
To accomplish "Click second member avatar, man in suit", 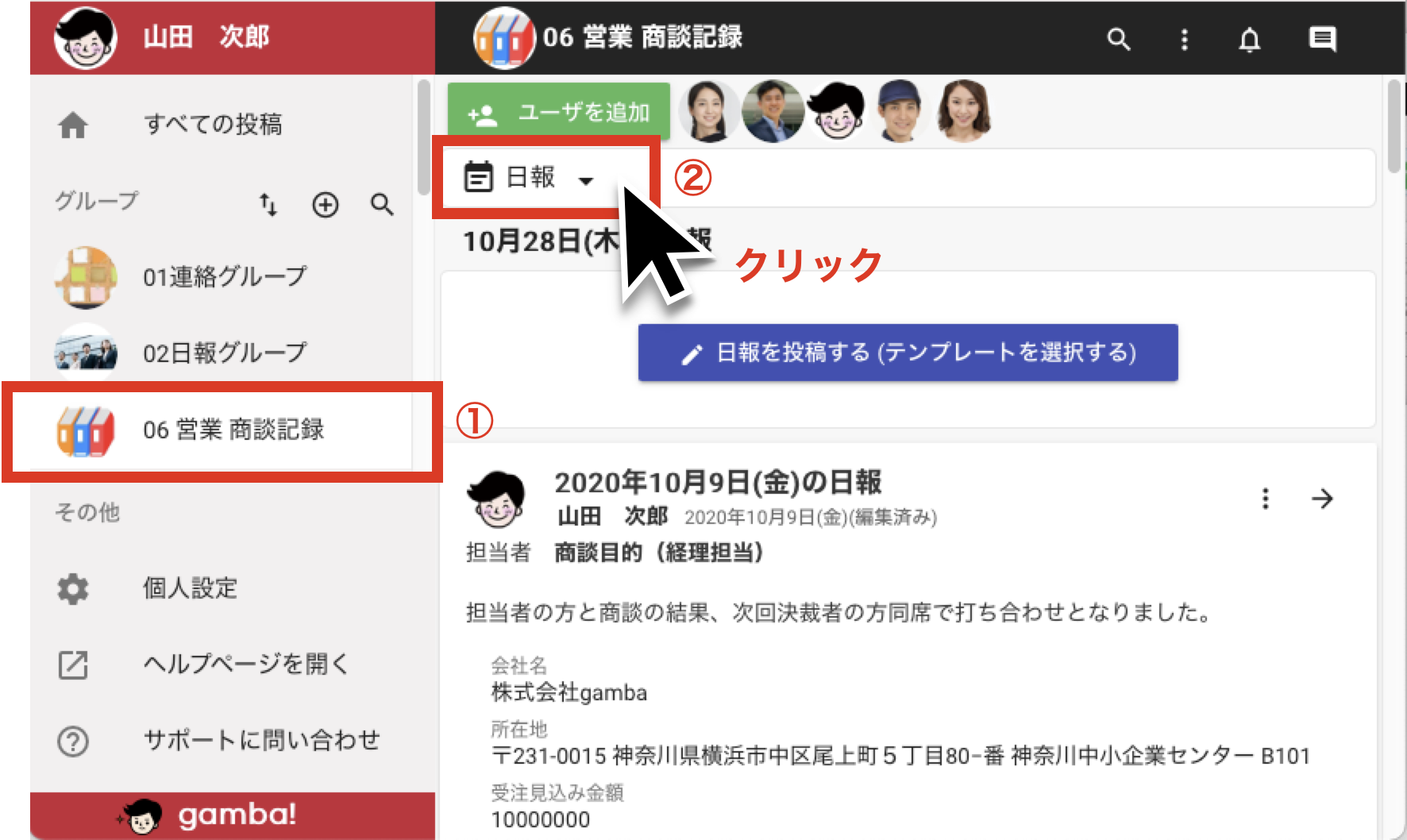I will [x=773, y=111].
